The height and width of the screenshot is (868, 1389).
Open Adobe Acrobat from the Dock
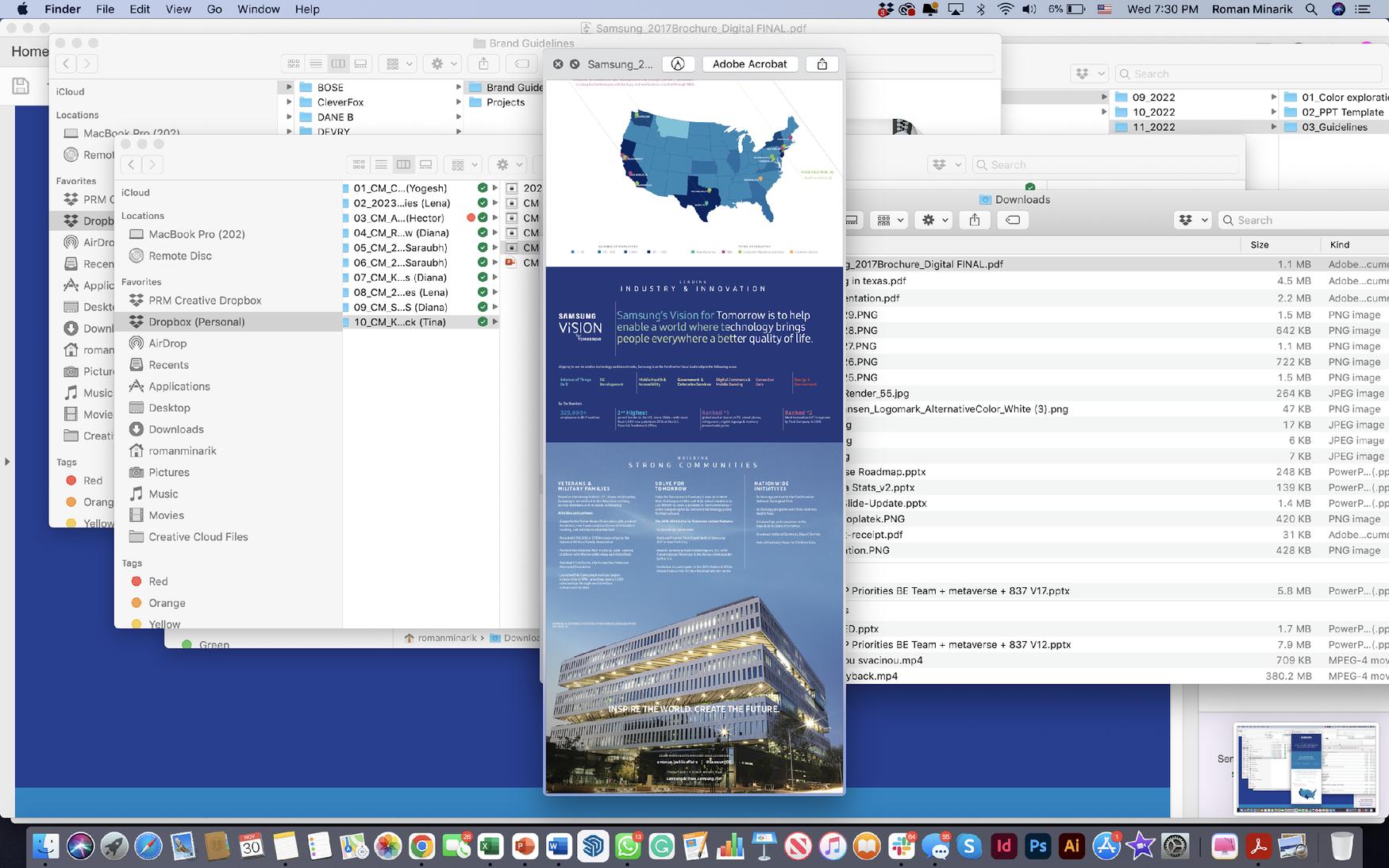[1259, 847]
